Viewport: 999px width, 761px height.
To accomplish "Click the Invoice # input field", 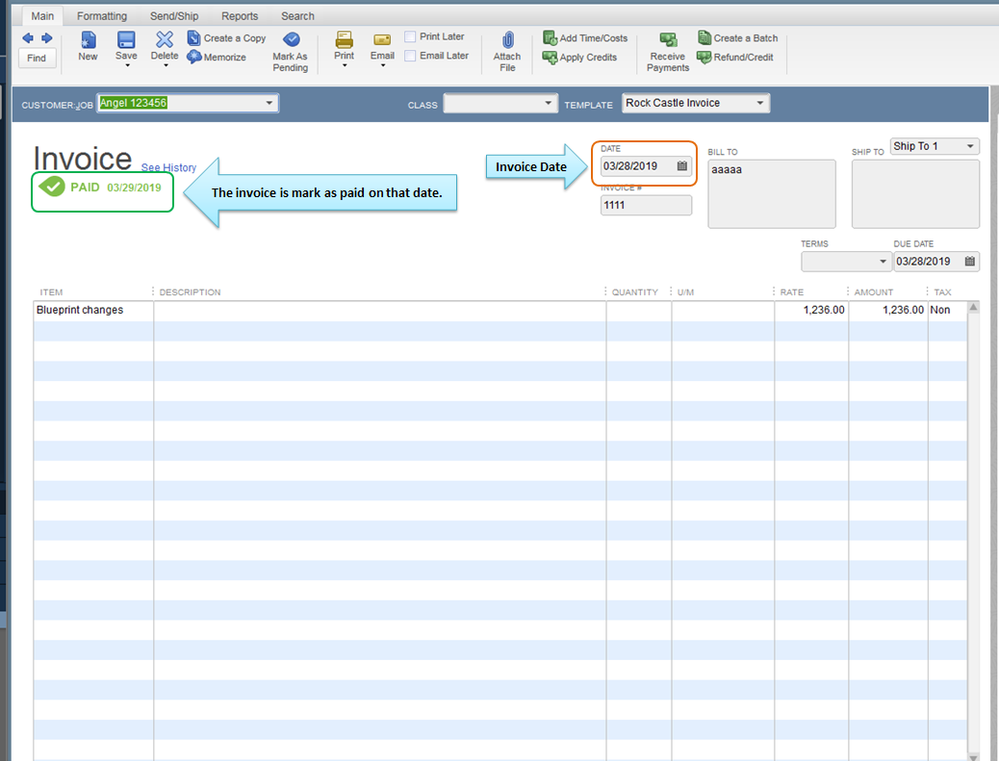I will [646, 205].
